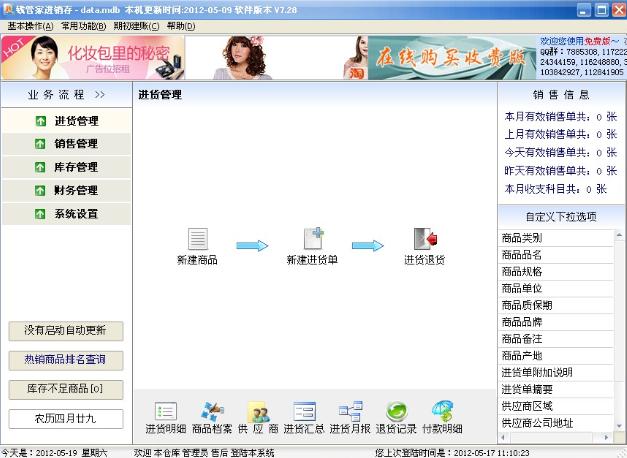Open the 新建进货单 icon

coord(313,238)
